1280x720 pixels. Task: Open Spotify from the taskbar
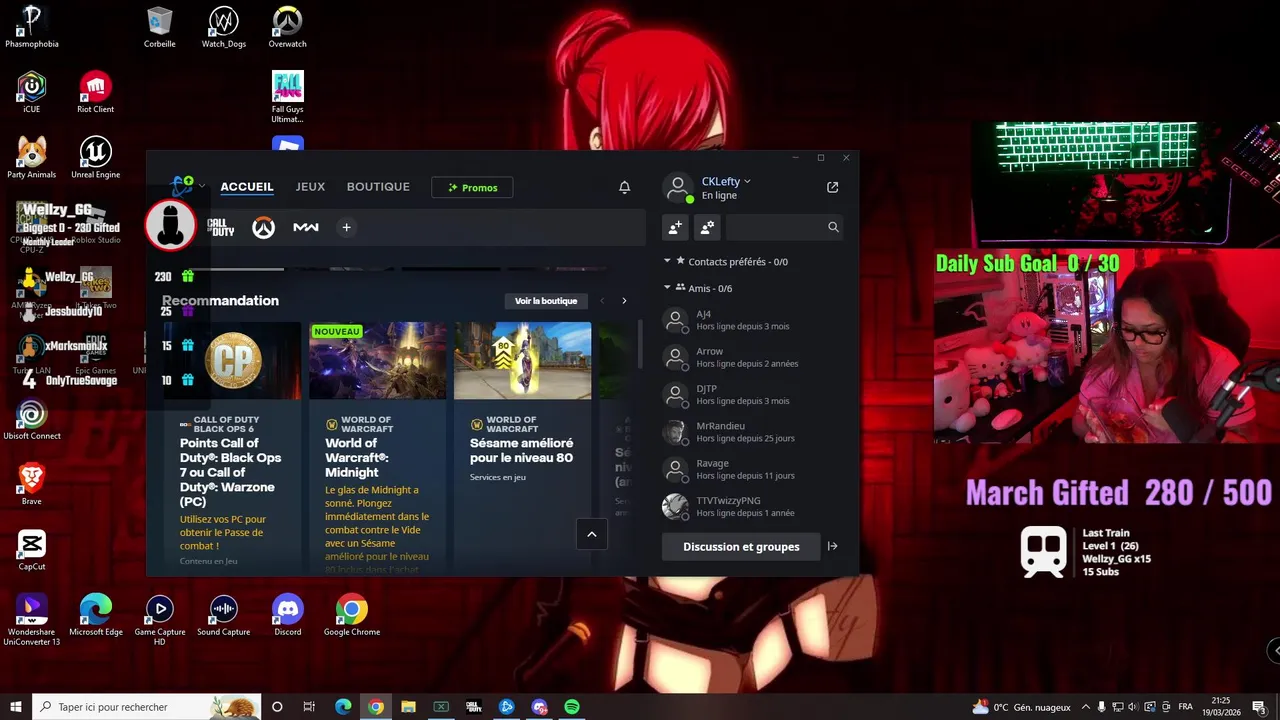pyautogui.click(x=572, y=707)
